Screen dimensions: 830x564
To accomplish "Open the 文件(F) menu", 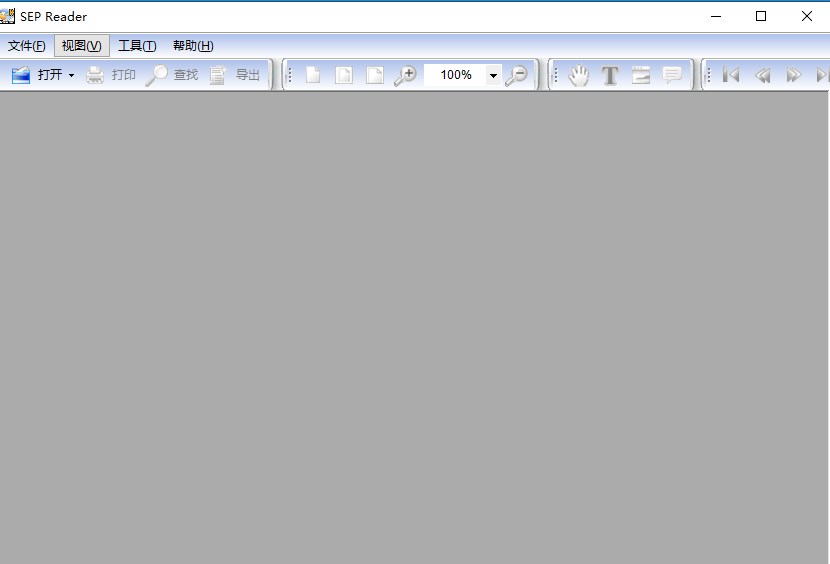I will click(x=26, y=46).
